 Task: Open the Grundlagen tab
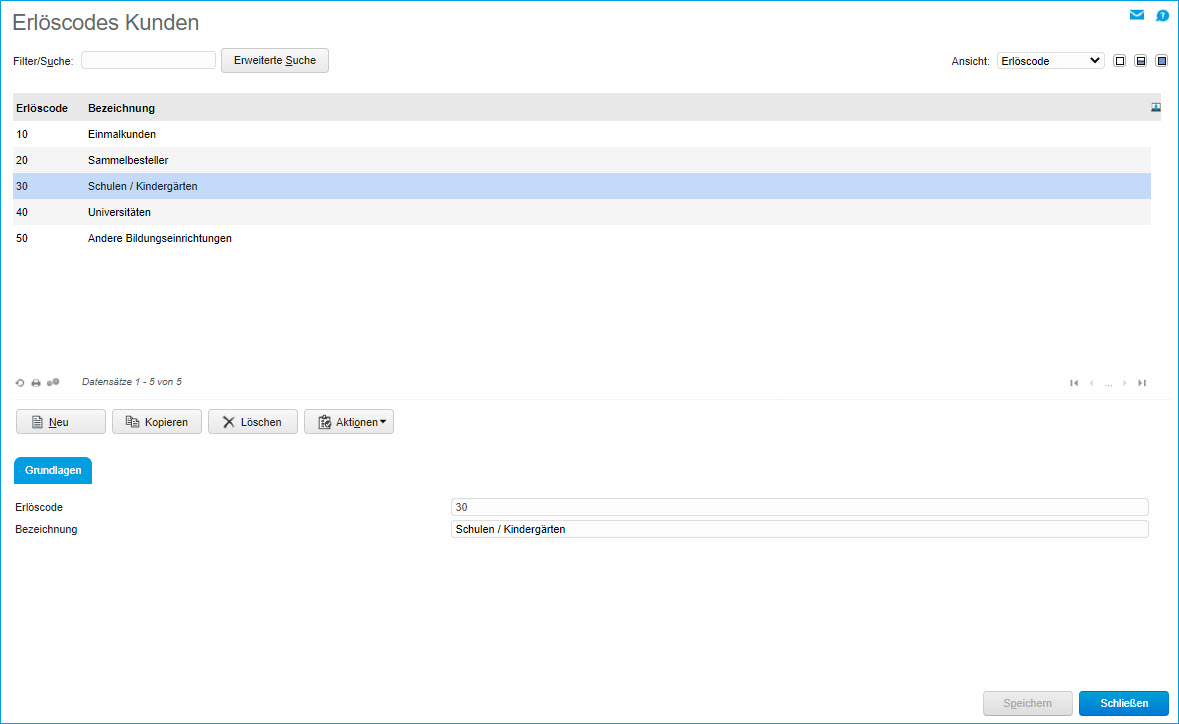[x=53, y=471]
